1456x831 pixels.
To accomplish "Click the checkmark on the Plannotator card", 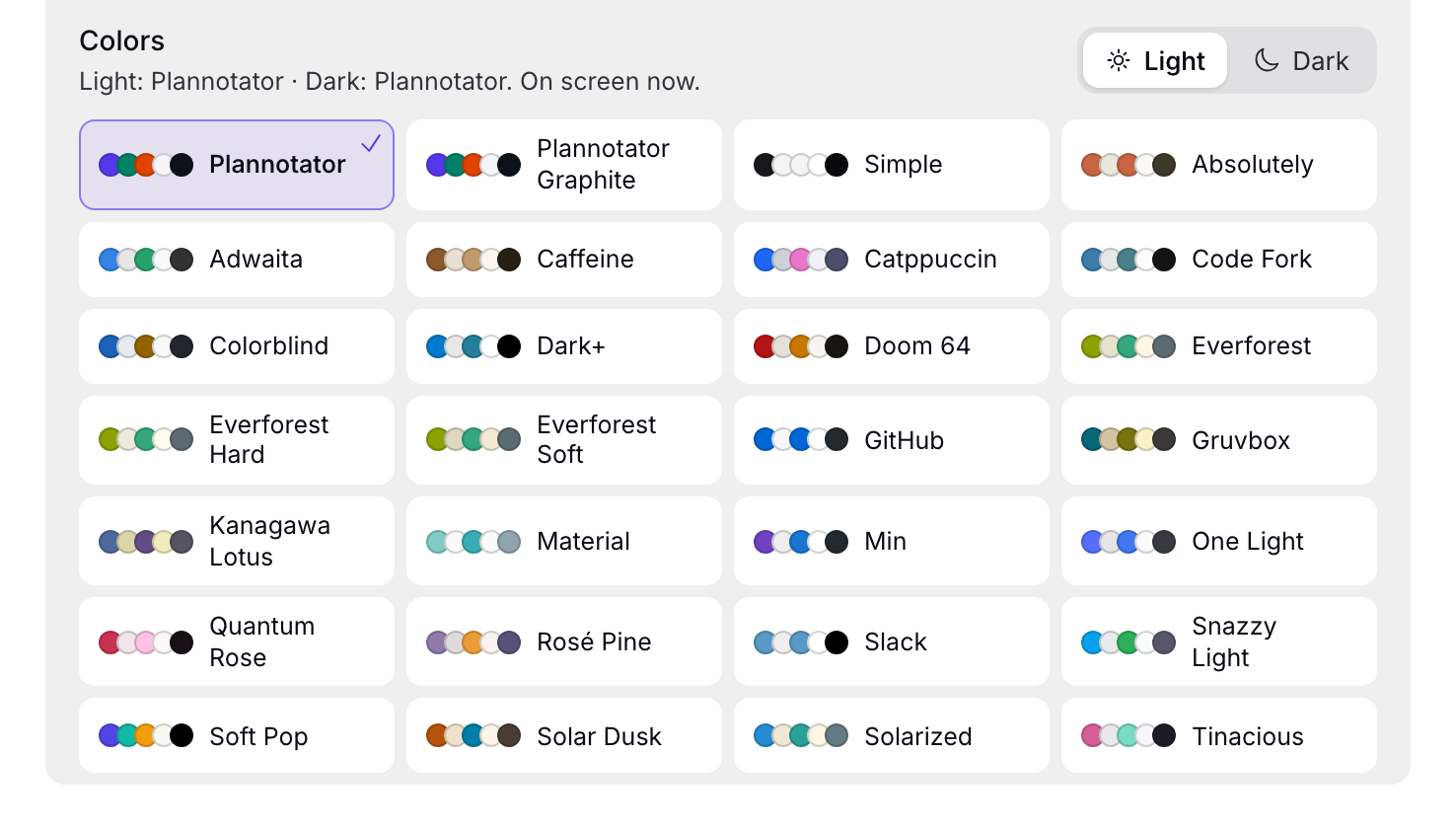I will (x=371, y=143).
